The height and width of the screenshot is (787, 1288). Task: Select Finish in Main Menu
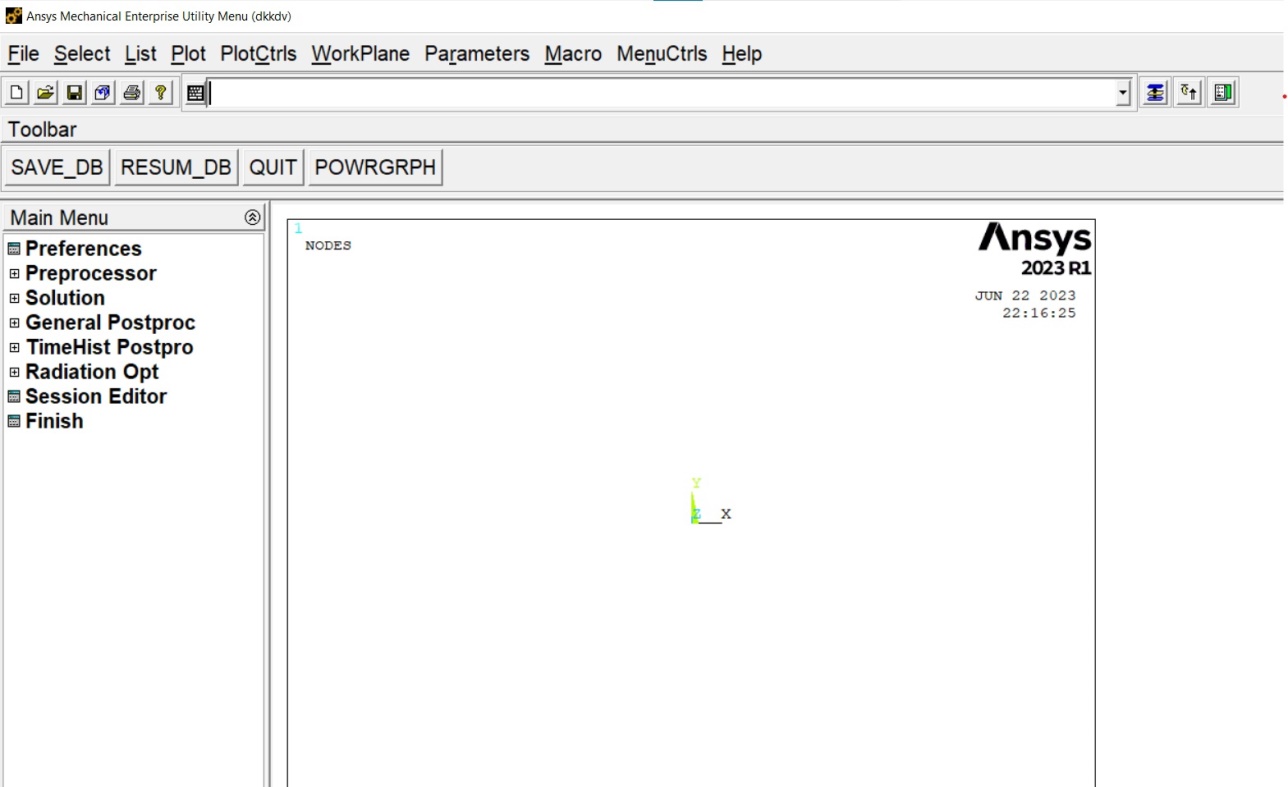click(x=54, y=421)
